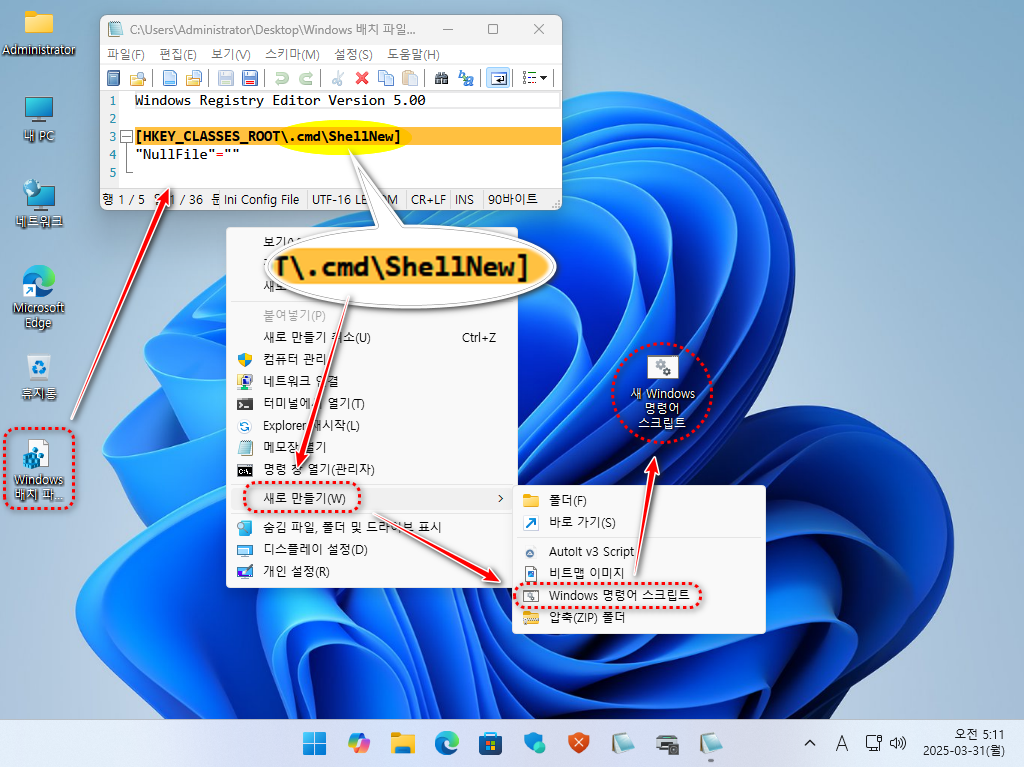Viewport: 1024px width, 767px height.
Task: Click the scissors cut icon
Action: click(338, 78)
